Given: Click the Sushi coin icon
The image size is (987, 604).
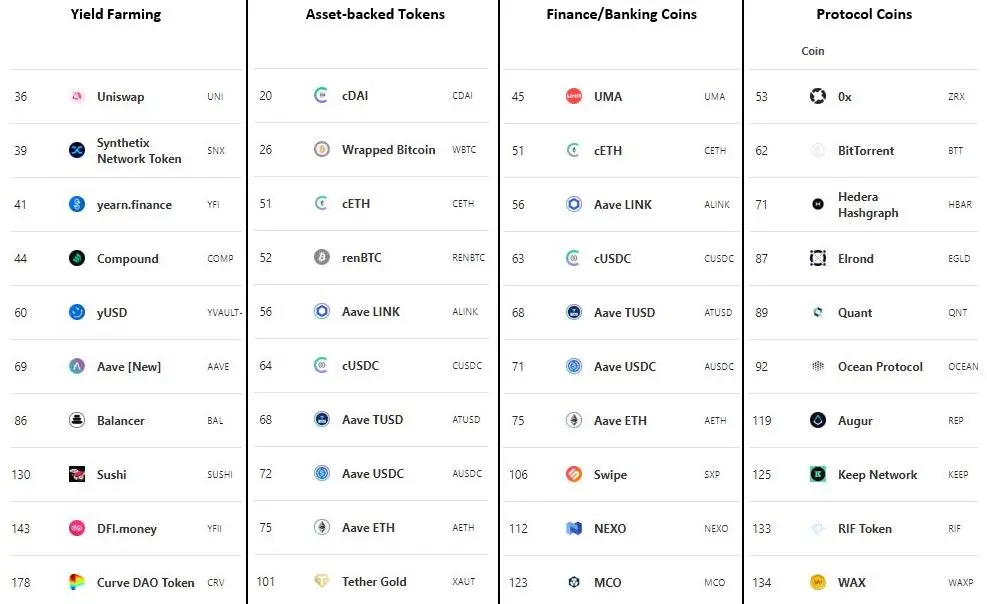Looking at the screenshot, I should [77, 474].
